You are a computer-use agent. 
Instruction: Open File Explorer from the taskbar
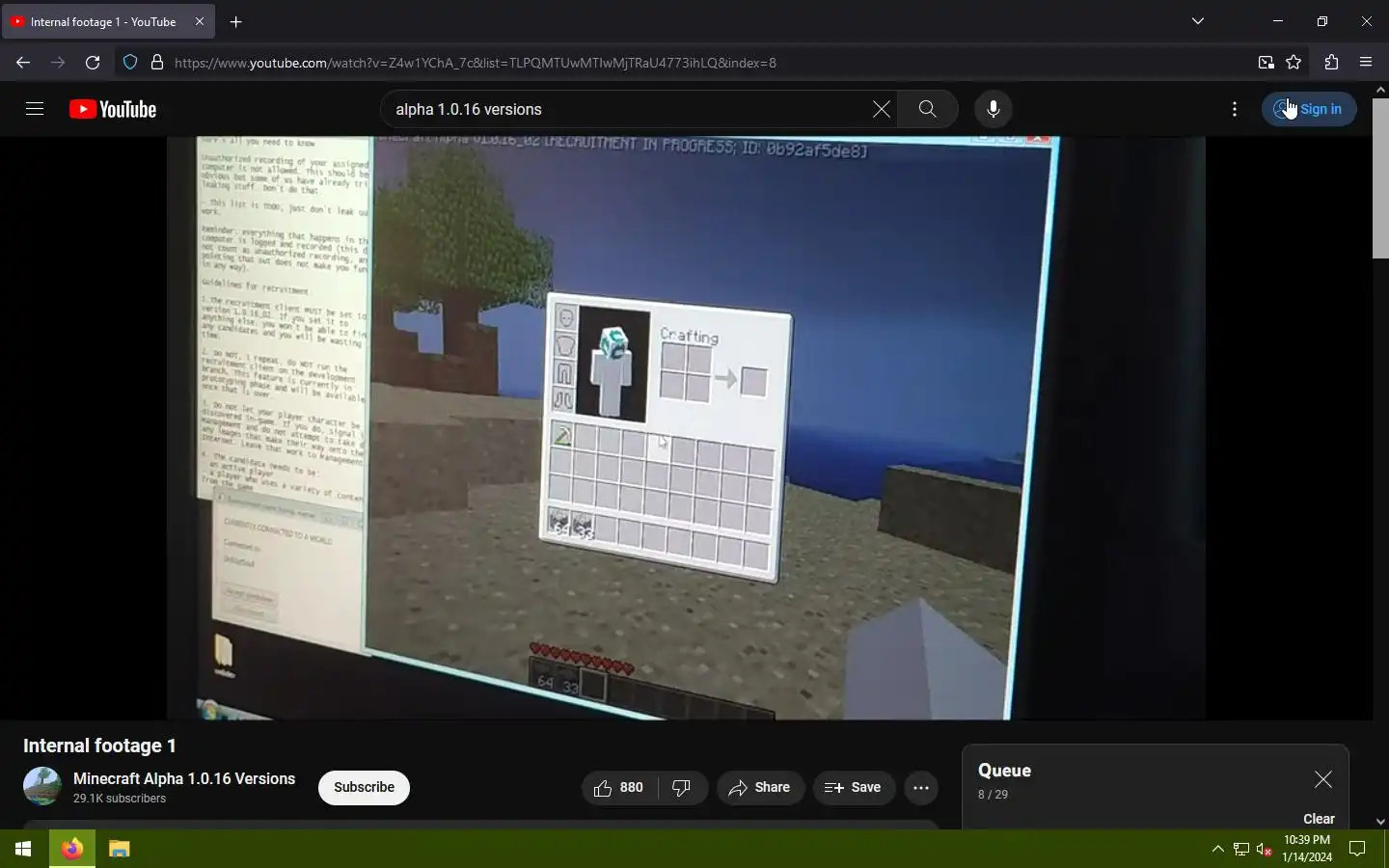[x=119, y=849]
